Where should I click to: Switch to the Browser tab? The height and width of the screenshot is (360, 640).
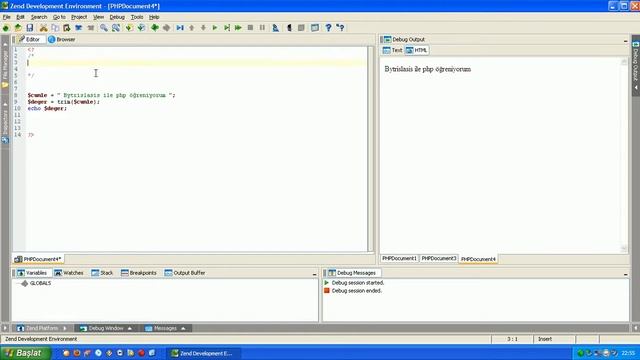62,40
